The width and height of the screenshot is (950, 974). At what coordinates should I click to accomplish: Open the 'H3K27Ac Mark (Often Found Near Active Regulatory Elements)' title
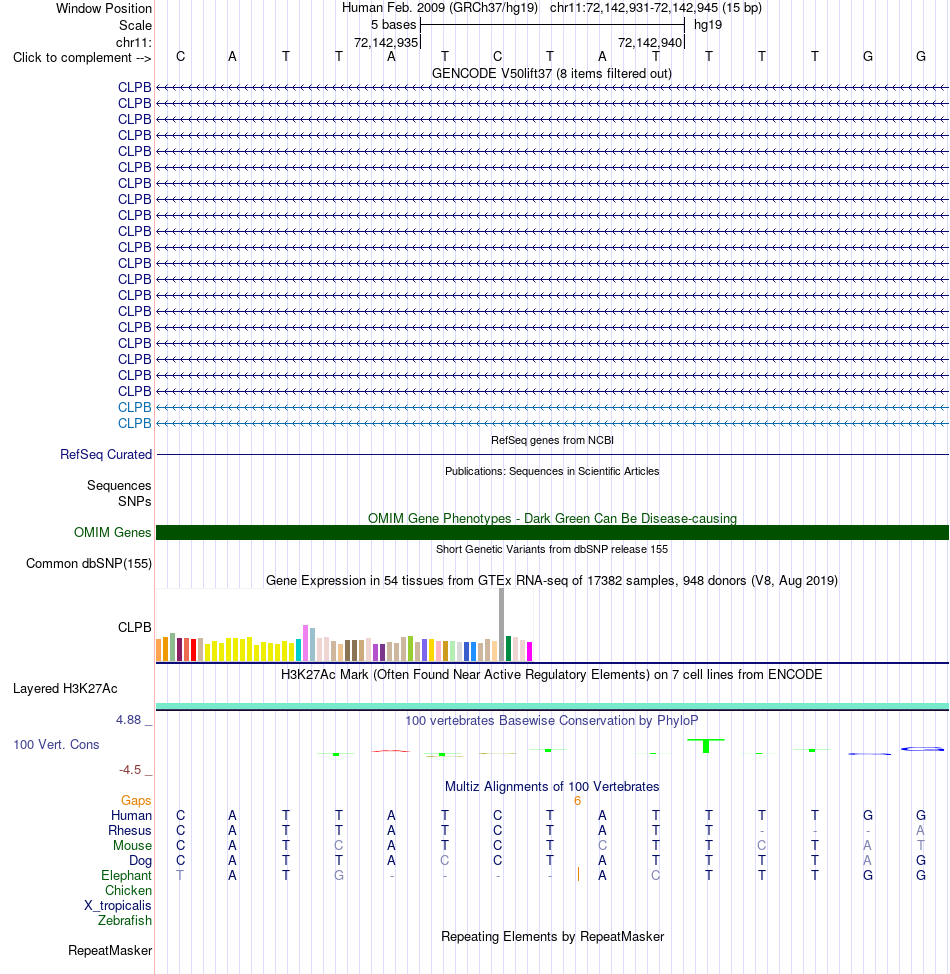point(552,675)
